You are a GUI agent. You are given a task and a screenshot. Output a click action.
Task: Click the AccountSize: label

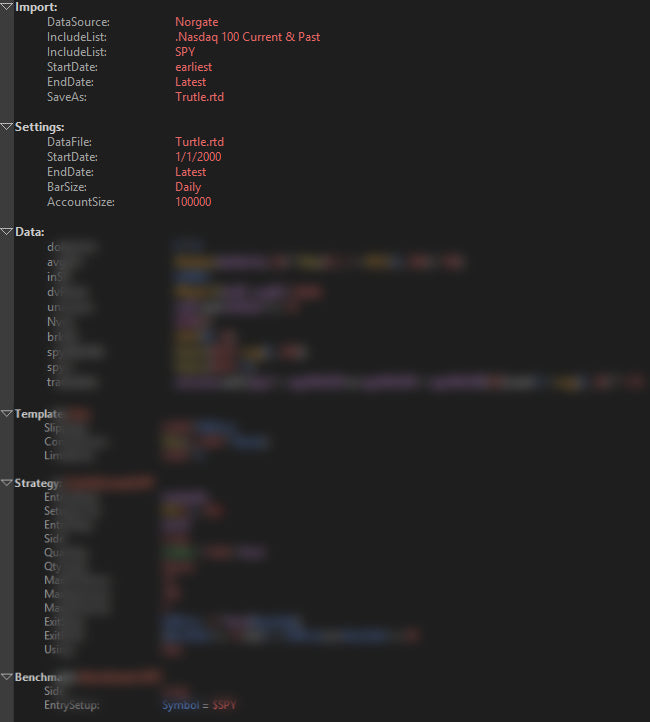[81, 202]
